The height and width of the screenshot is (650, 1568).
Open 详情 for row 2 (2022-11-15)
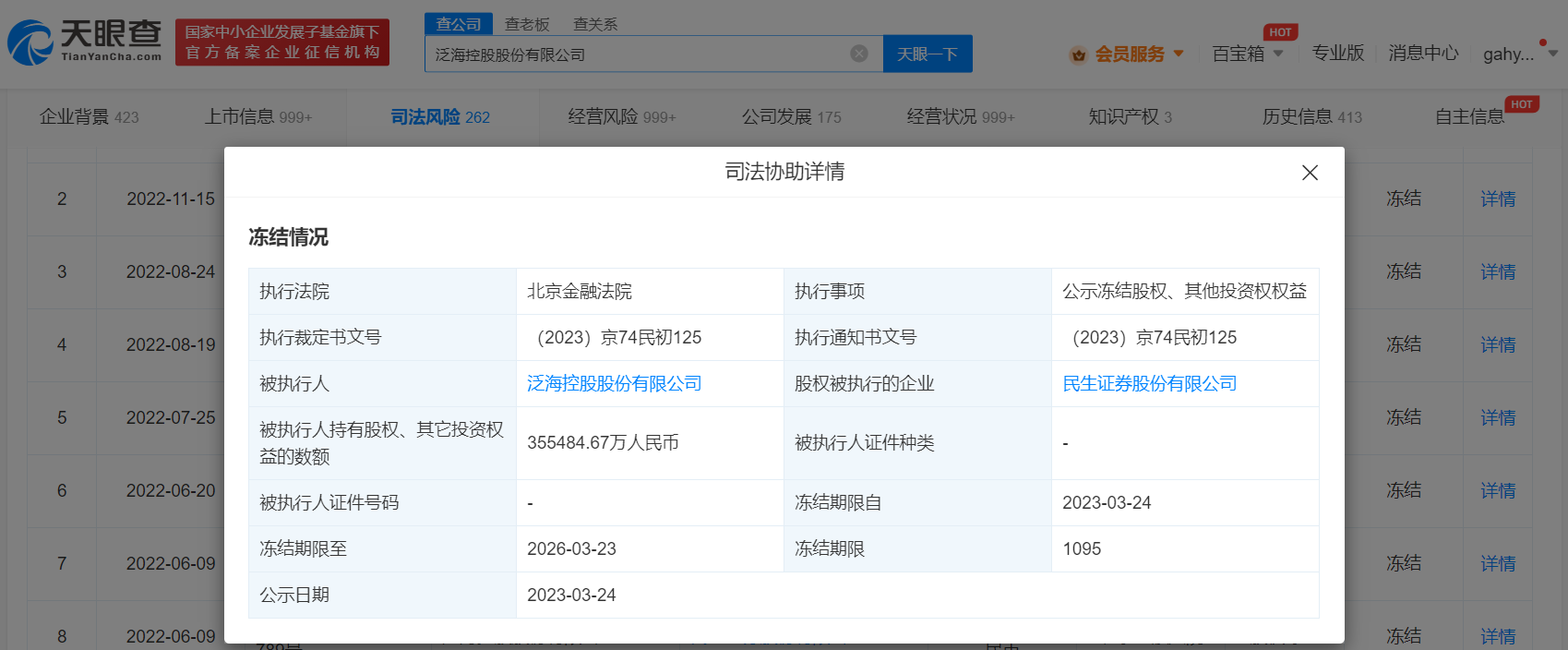click(1498, 199)
